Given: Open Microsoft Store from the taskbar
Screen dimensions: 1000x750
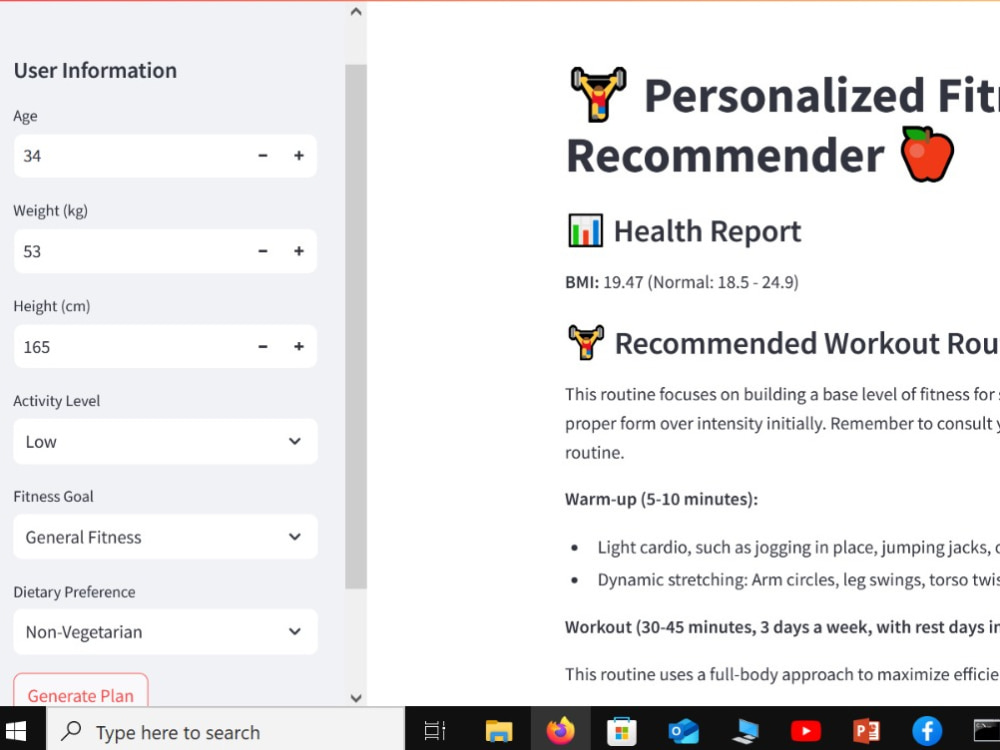Looking at the screenshot, I should [x=621, y=732].
